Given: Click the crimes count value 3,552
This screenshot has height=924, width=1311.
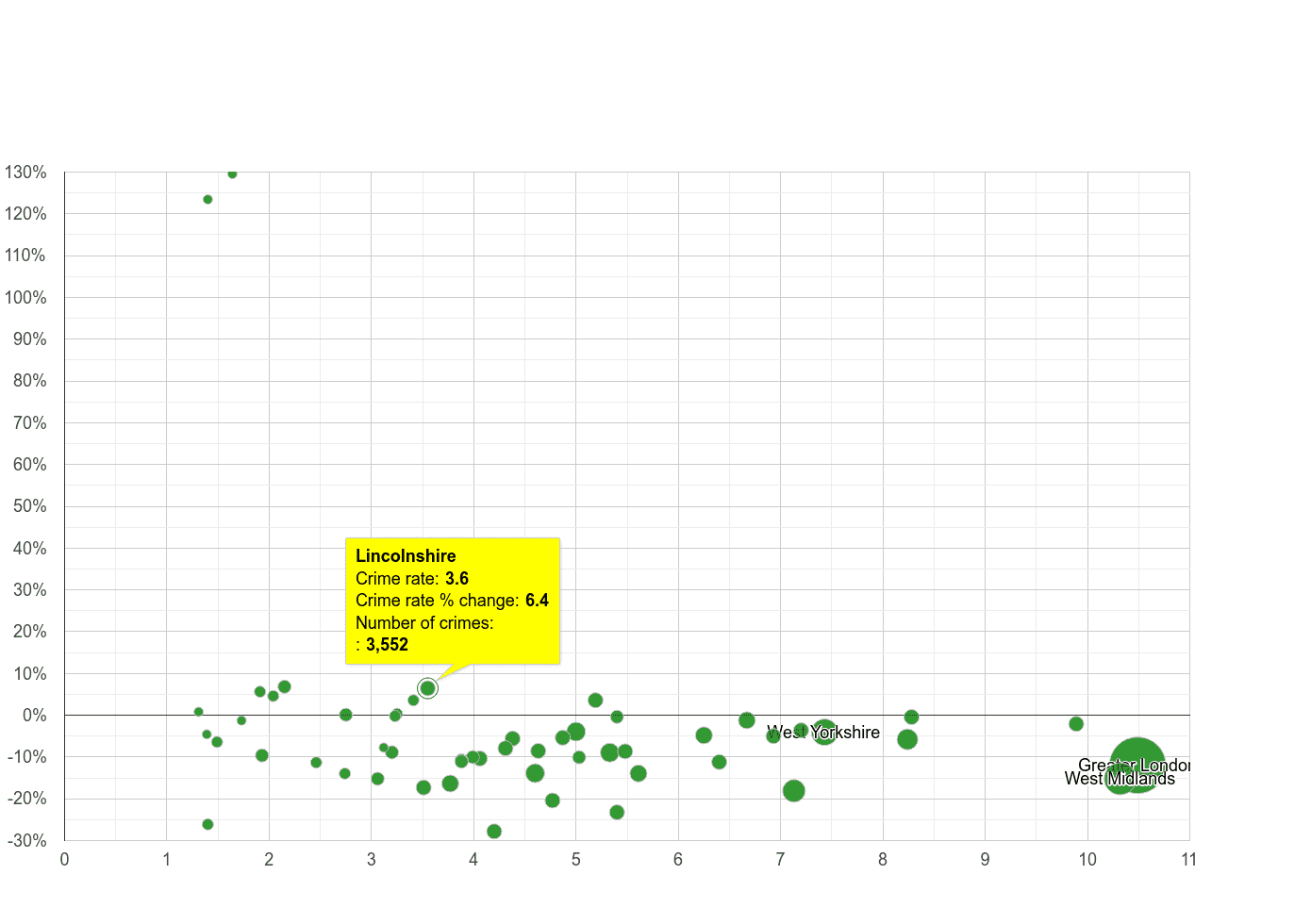Looking at the screenshot, I should tap(387, 645).
